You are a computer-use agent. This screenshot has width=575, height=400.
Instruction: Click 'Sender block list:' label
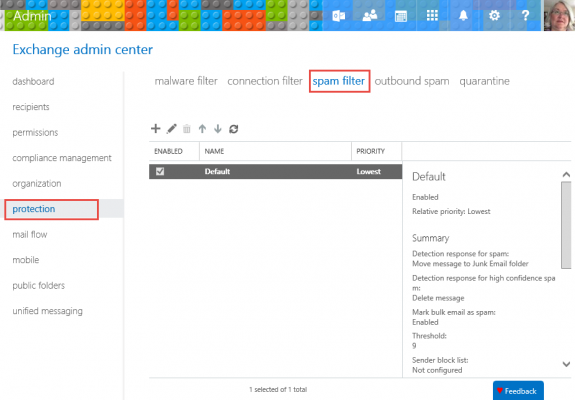point(440,360)
